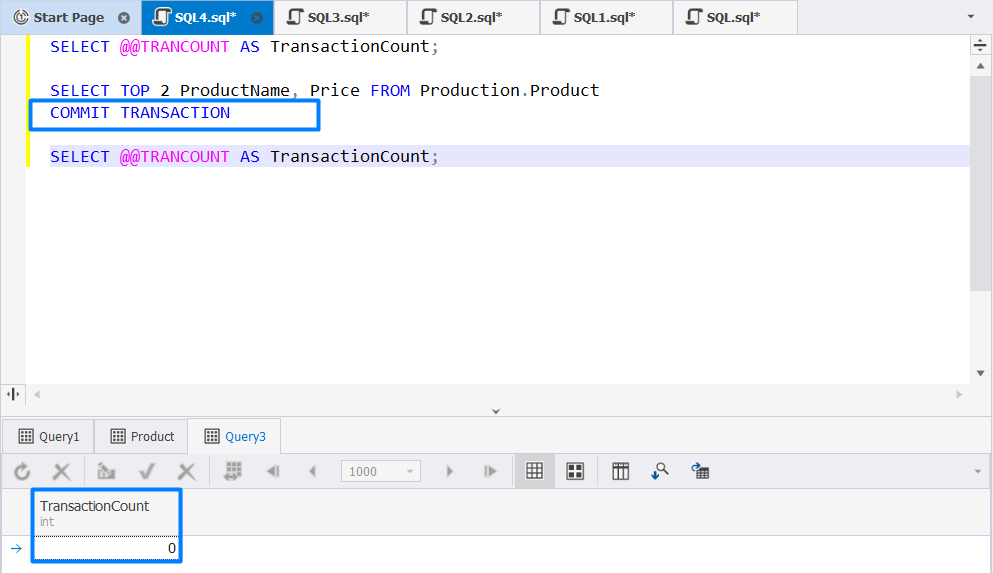Close the SQL4.sql* tab
This screenshot has width=993, height=573.
pos(257,18)
